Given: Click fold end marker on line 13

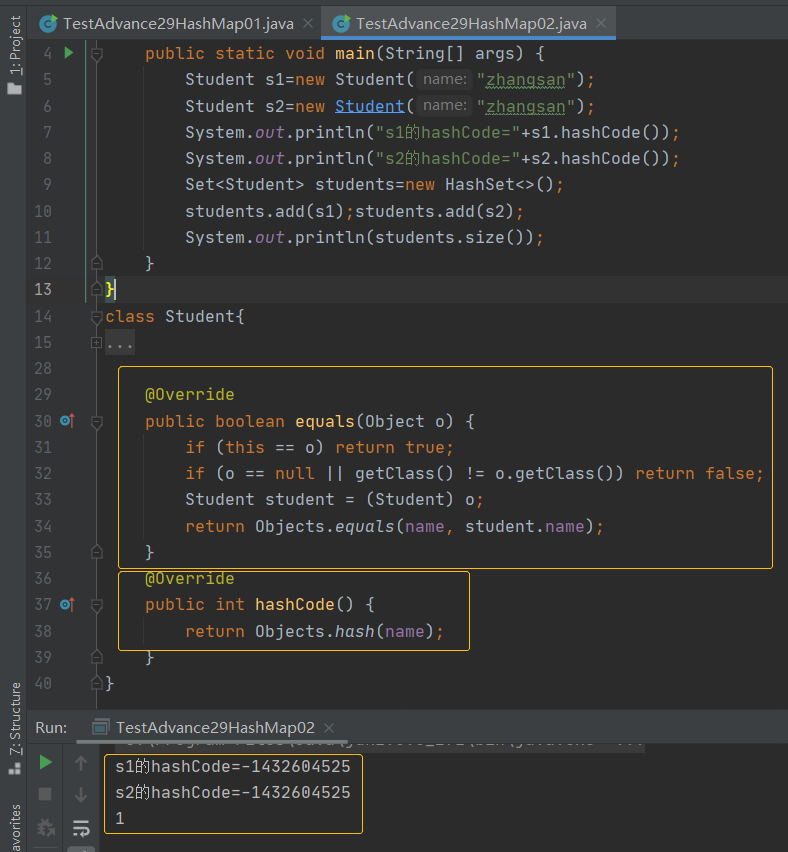Looking at the screenshot, I should [97, 290].
